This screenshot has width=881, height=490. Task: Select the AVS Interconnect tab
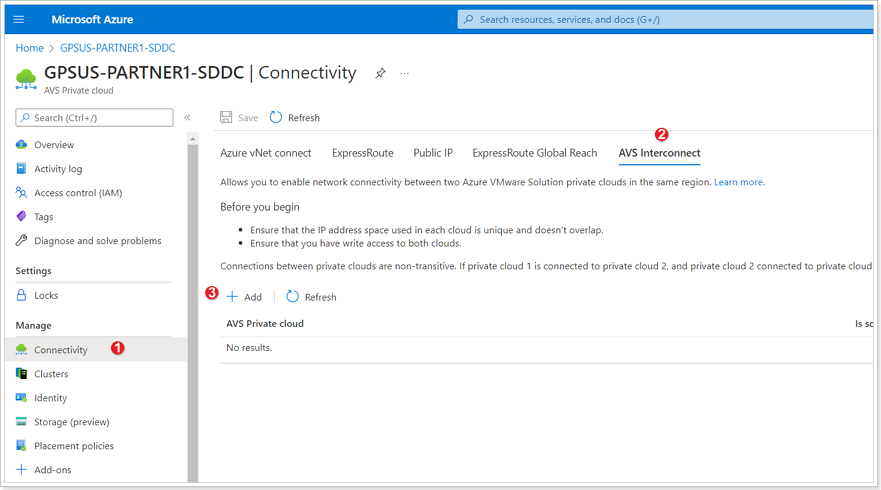coord(660,153)
